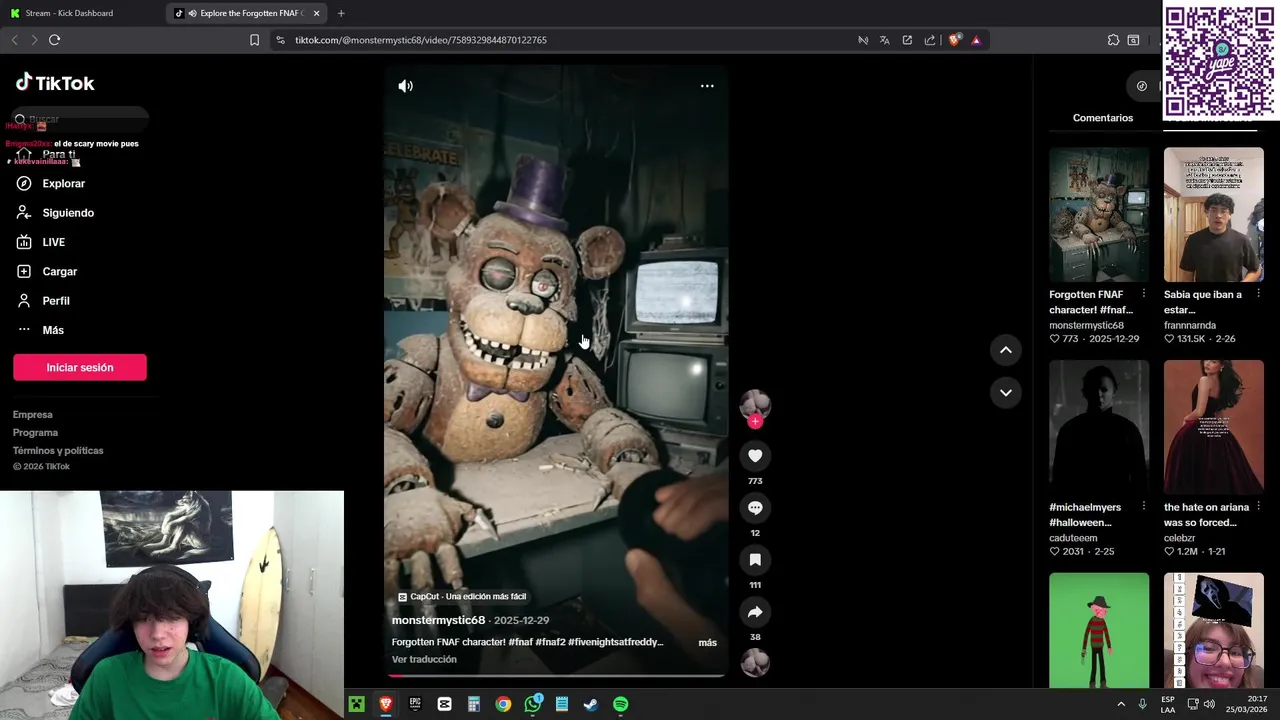1280x720 pixels.
Task: Open the browser extensions puzzle icon
Action: pos(1113,40)
